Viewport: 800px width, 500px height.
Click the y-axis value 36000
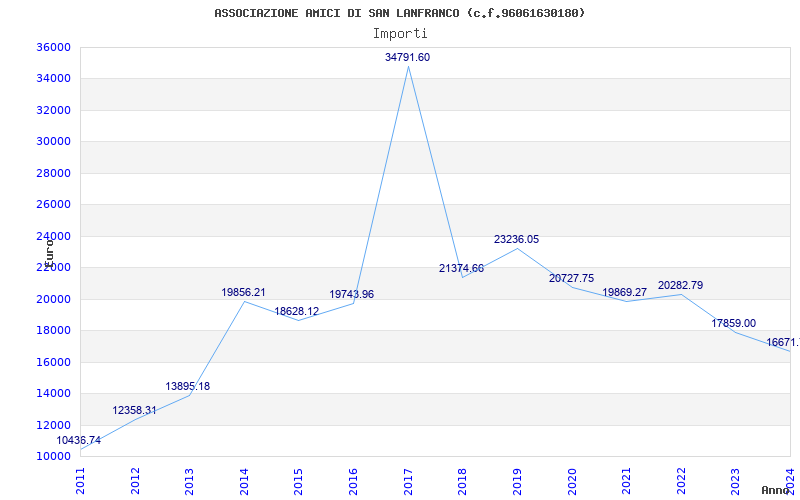pos(54,47)
